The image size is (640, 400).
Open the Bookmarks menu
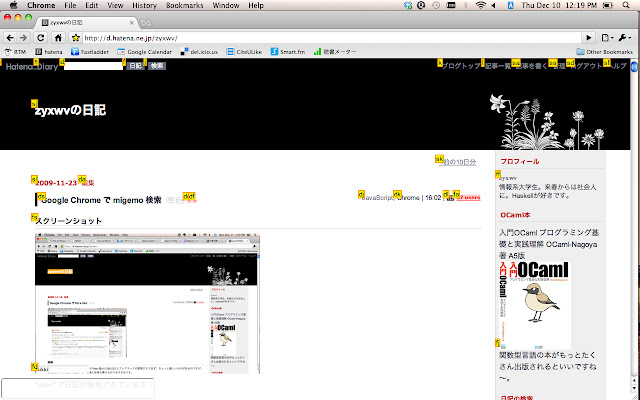[x=184, y=5]
